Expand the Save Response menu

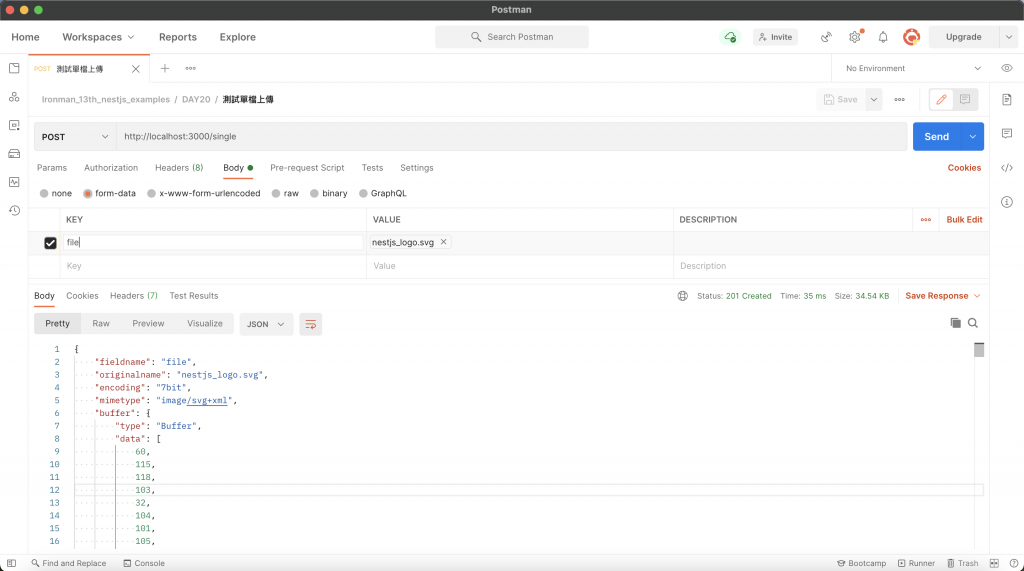942,296
